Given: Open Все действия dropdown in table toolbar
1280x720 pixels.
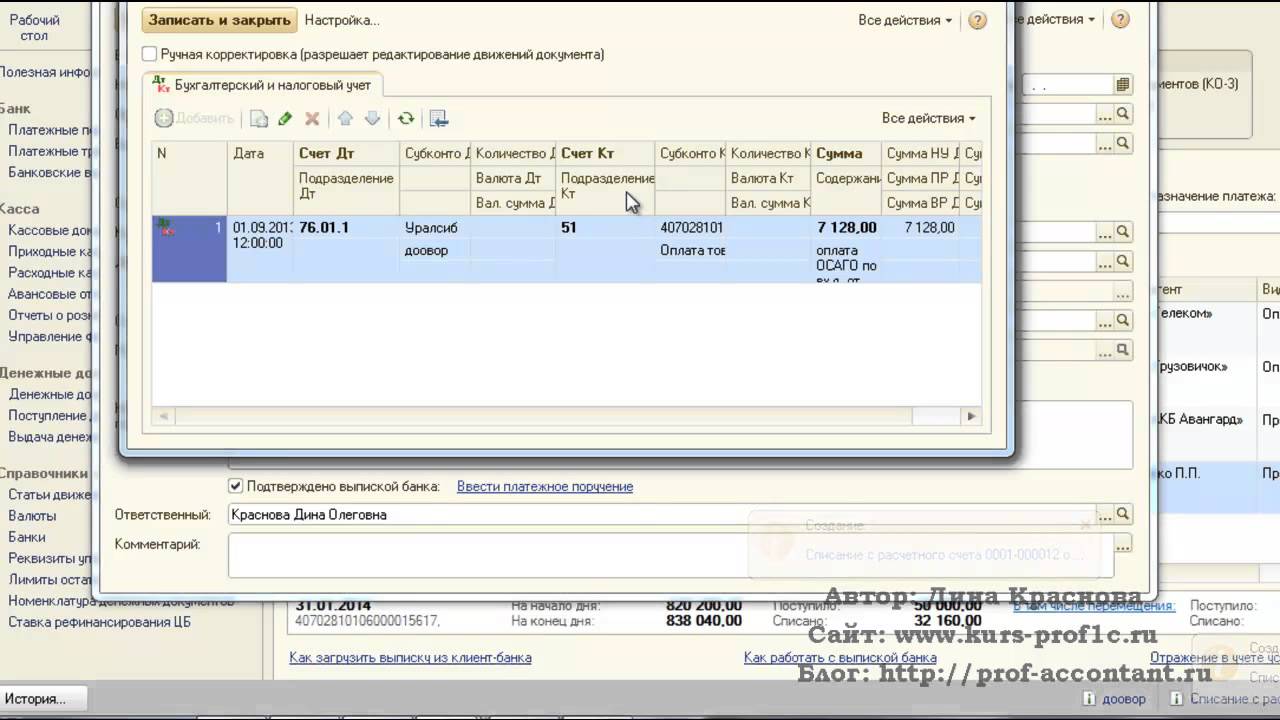Looking at the screenshot, I should coord(928,118).
